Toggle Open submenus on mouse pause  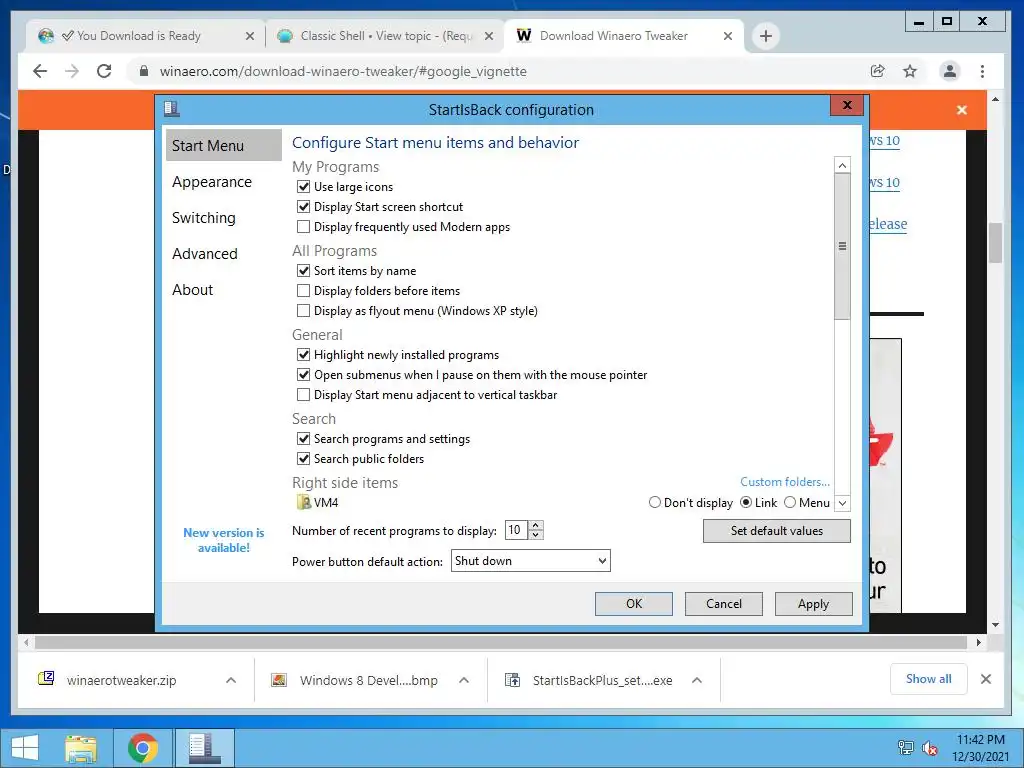click(303, 375)
